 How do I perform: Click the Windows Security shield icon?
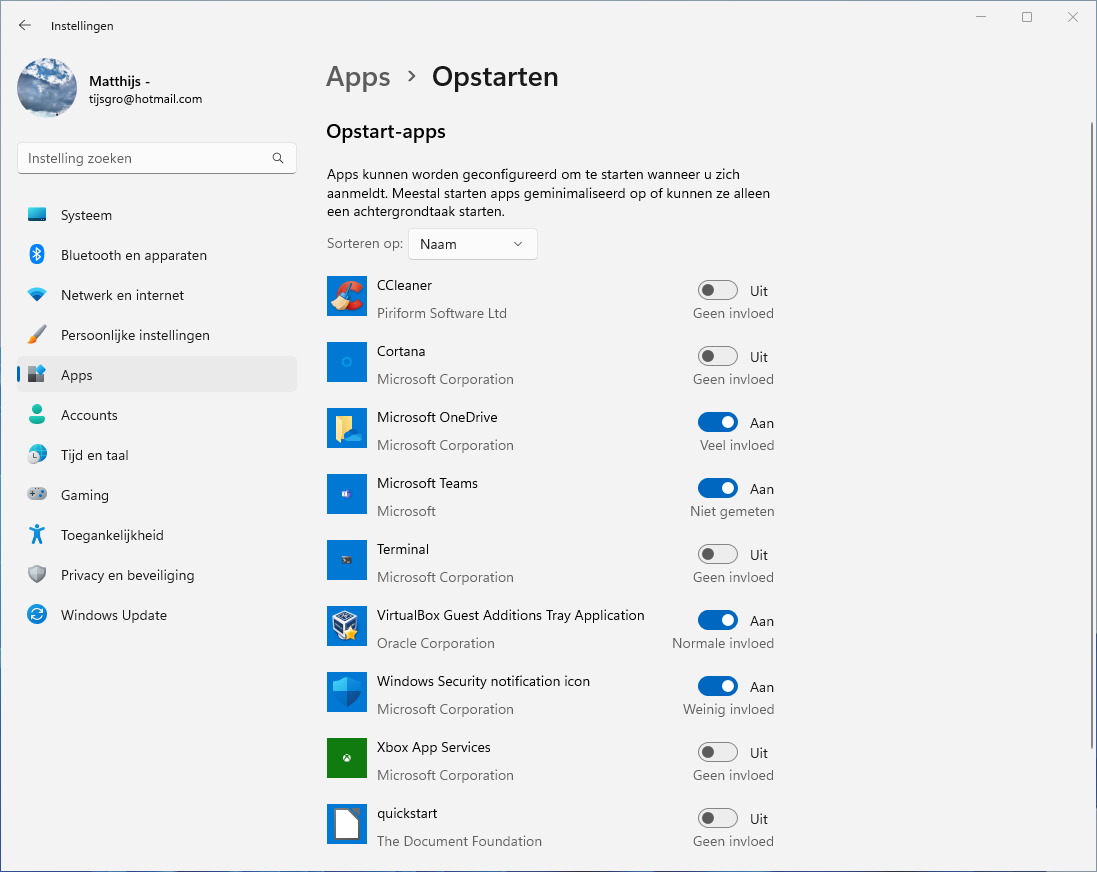(x=347, y=692)
